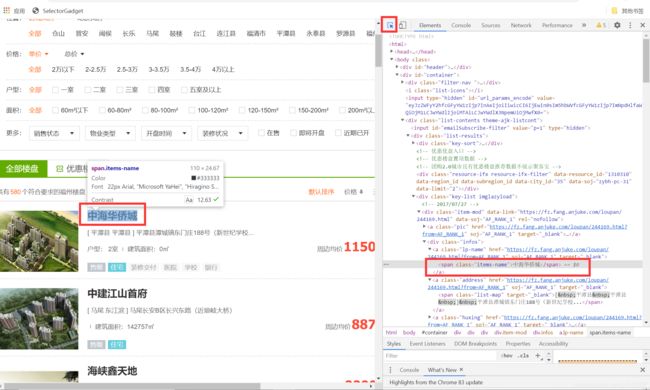Expand the head element node
The image size is (650, 390).
(392, 51)
